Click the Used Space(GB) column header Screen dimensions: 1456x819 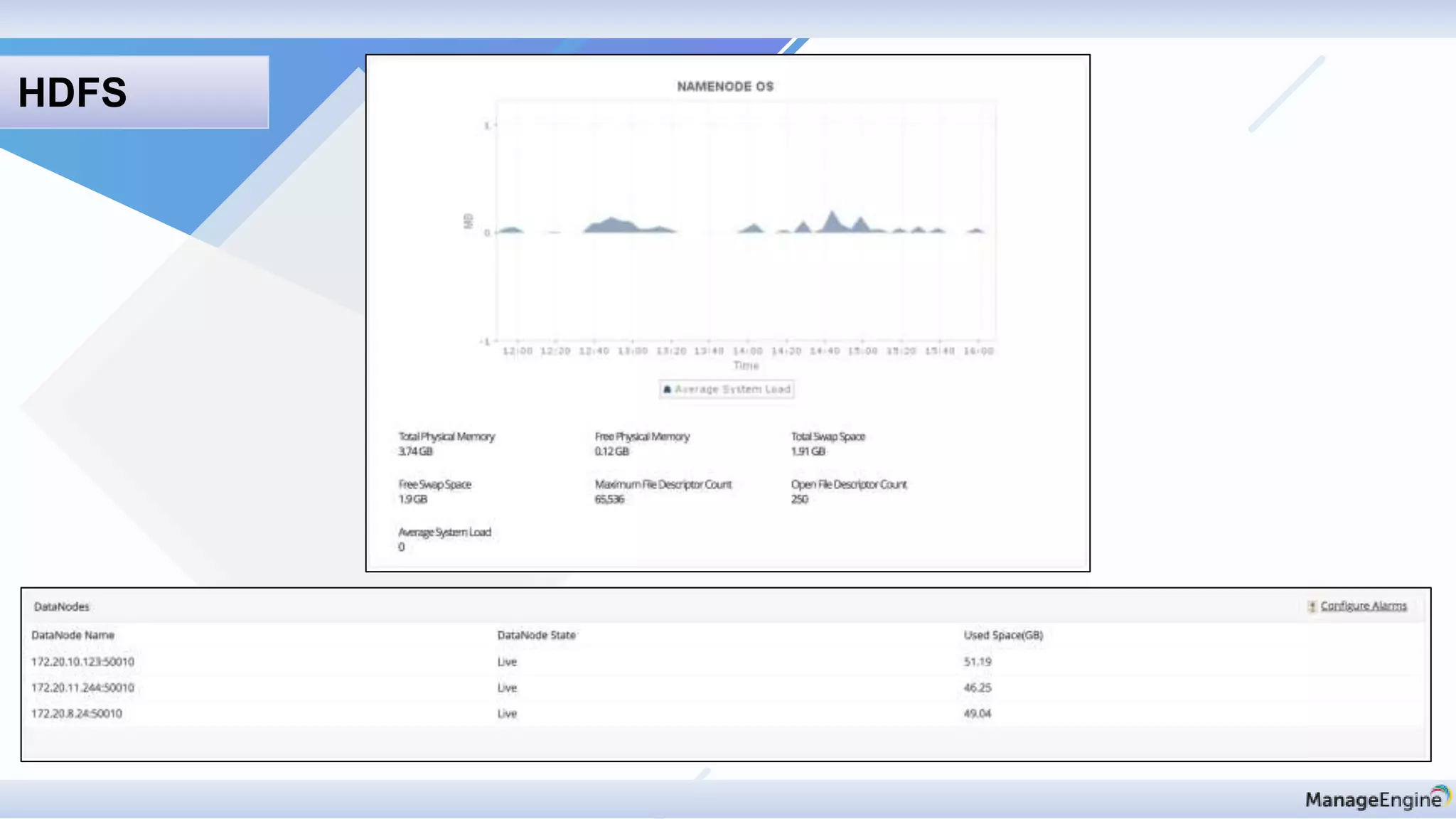tap(1002, 635)
